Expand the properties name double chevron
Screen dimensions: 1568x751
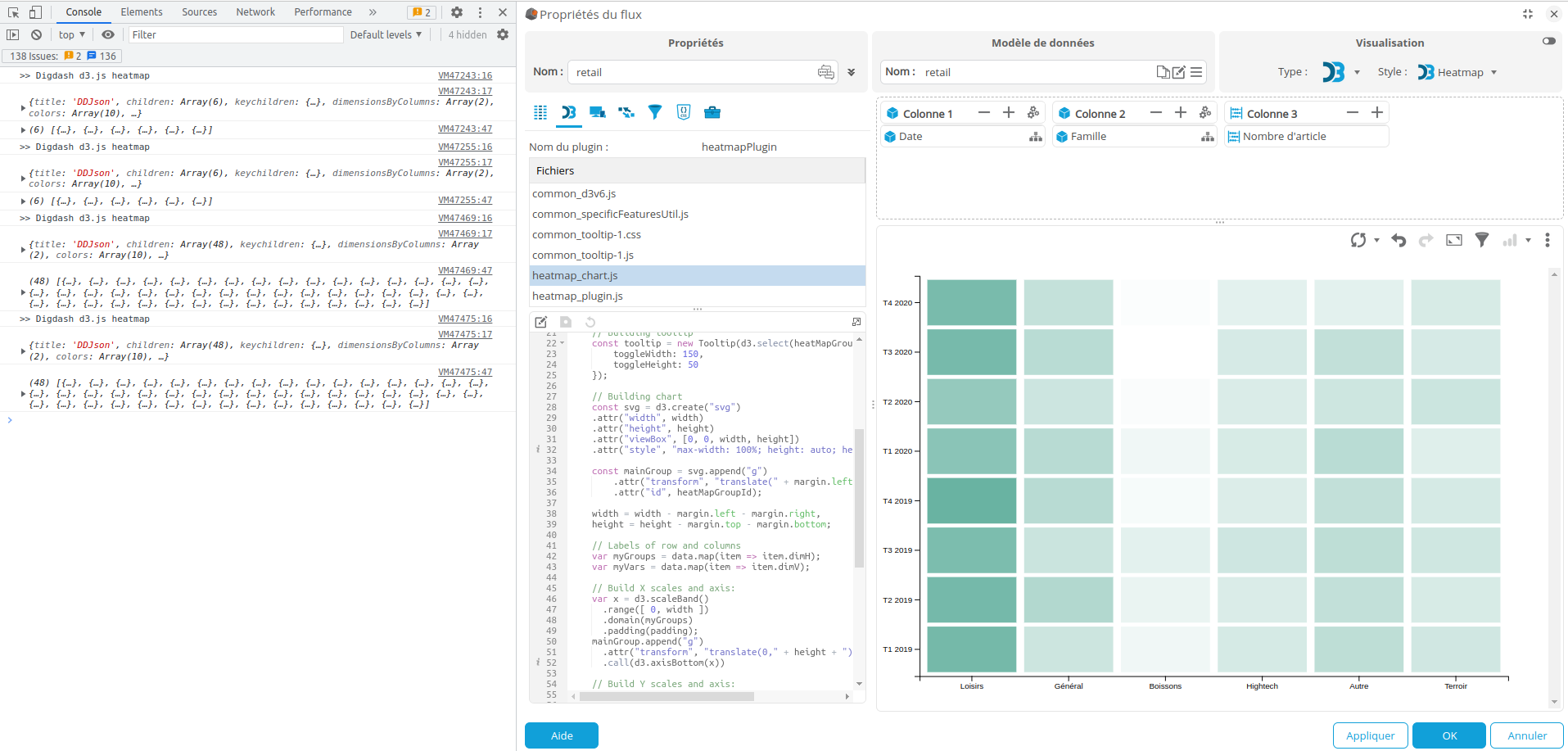852,72
